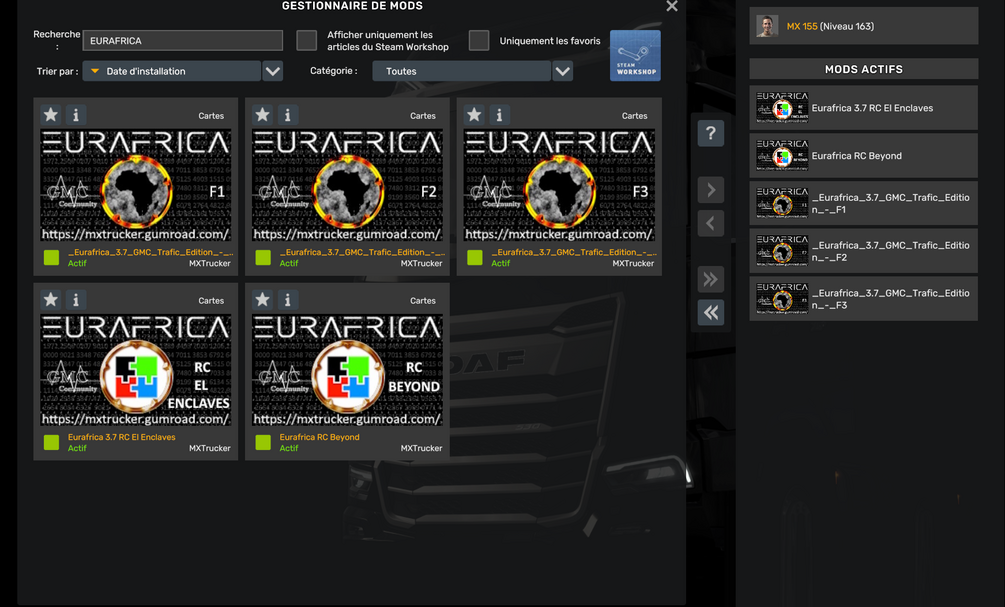The width and height of the screenshot is (1005, 607).
Task: Open the Steam Workshop button
Action: coord(635,55)
